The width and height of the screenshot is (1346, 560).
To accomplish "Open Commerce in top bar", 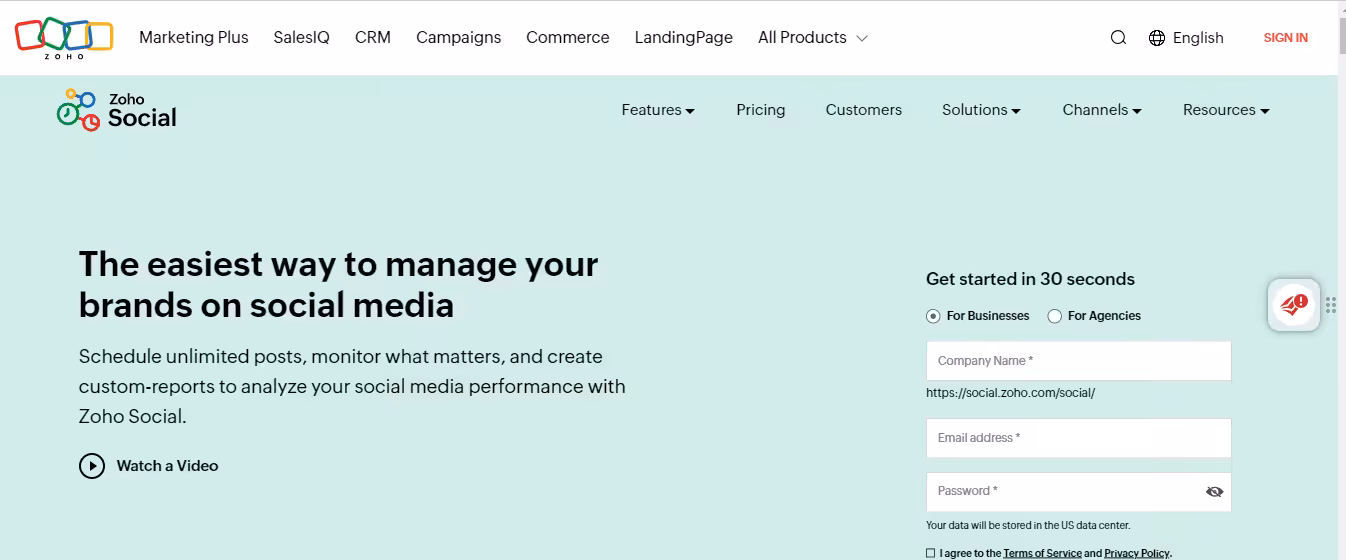I will [568, 38].
